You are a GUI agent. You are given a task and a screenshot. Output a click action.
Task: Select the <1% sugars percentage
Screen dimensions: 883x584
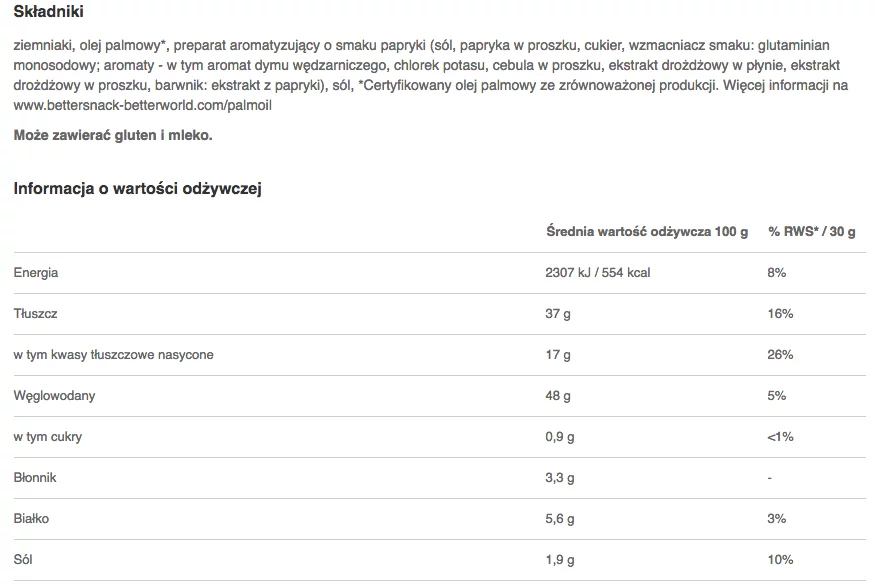780,437
